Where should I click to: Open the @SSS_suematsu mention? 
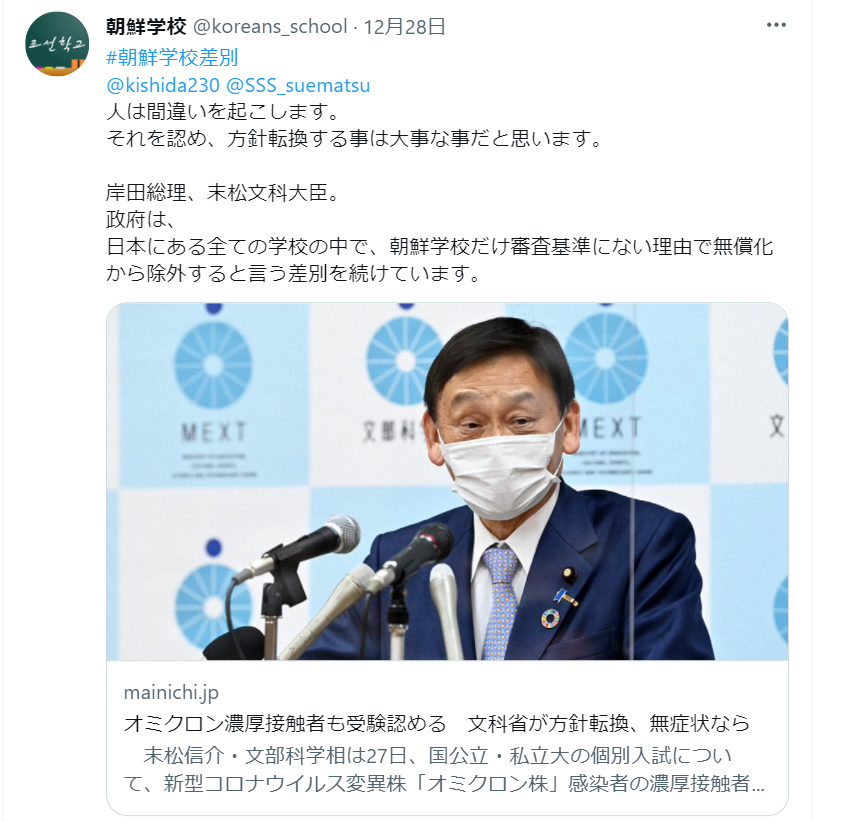coord(298,85)
